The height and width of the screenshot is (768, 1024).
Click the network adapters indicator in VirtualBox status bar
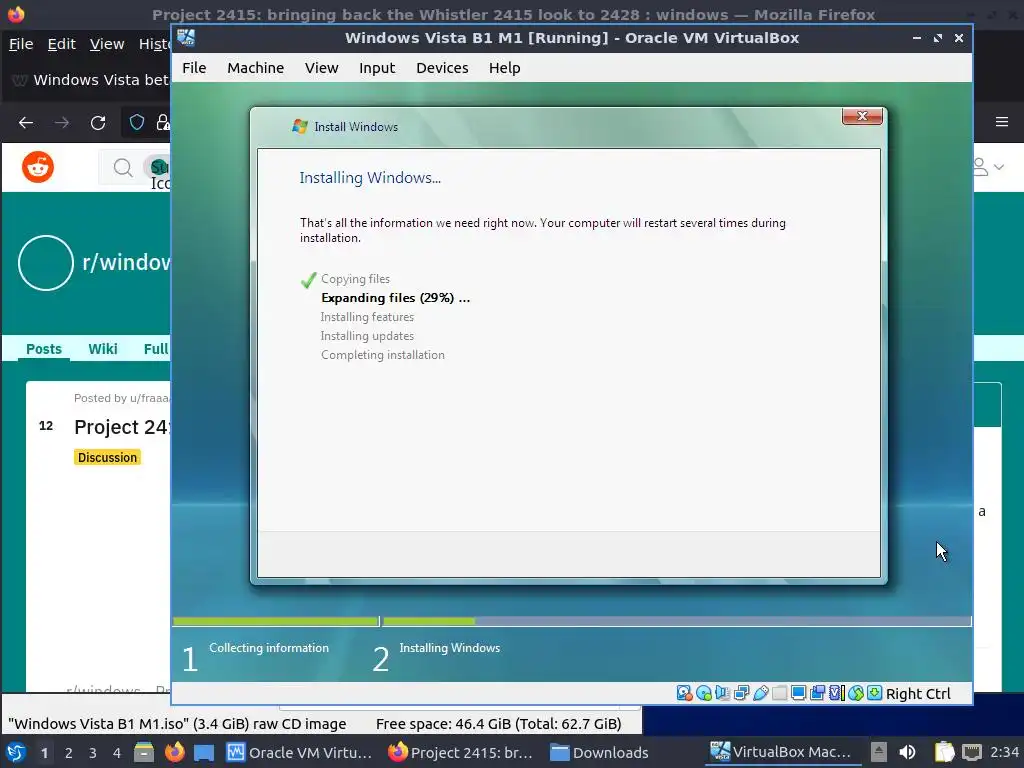[741, 694]
